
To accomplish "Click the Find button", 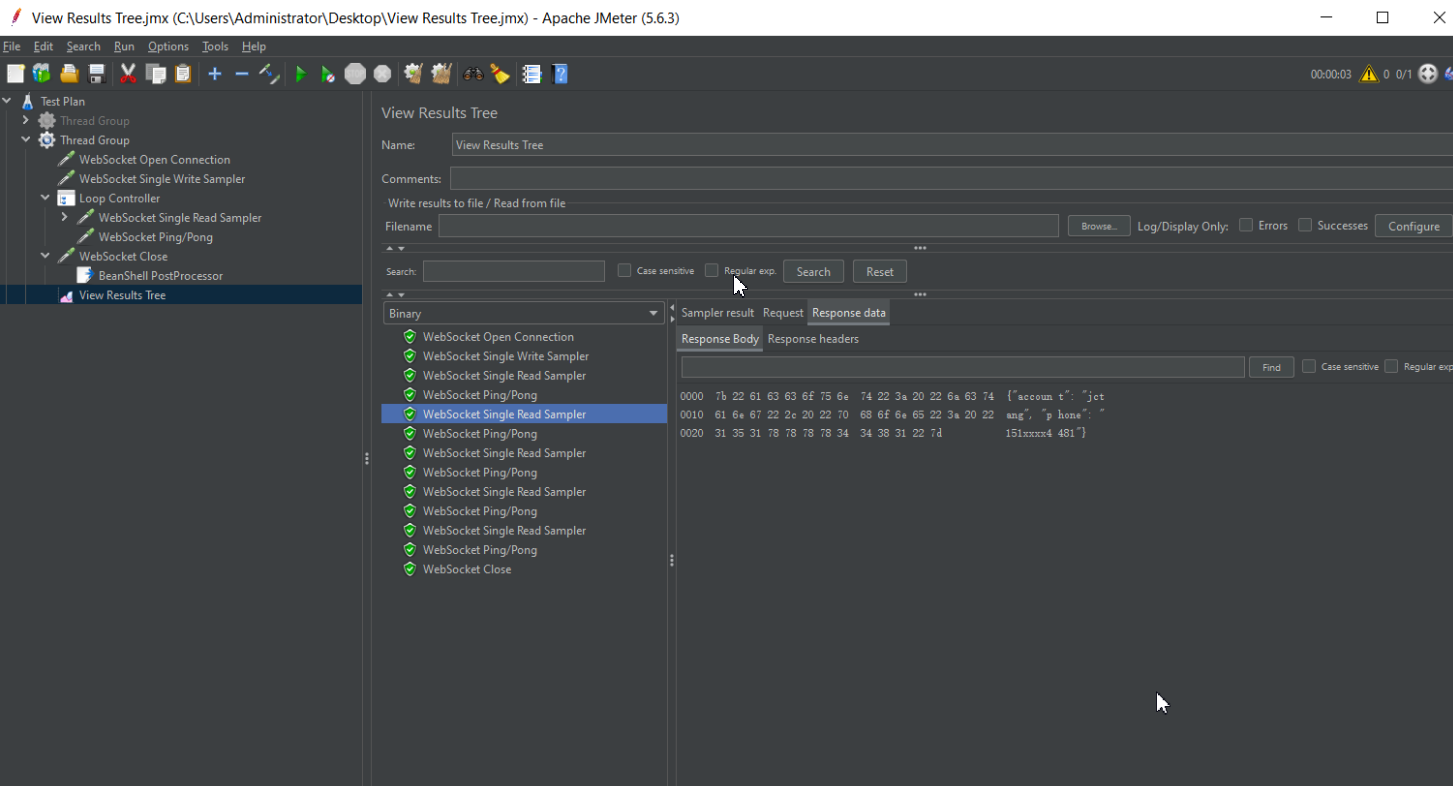I will click(x=1271, y=367).
